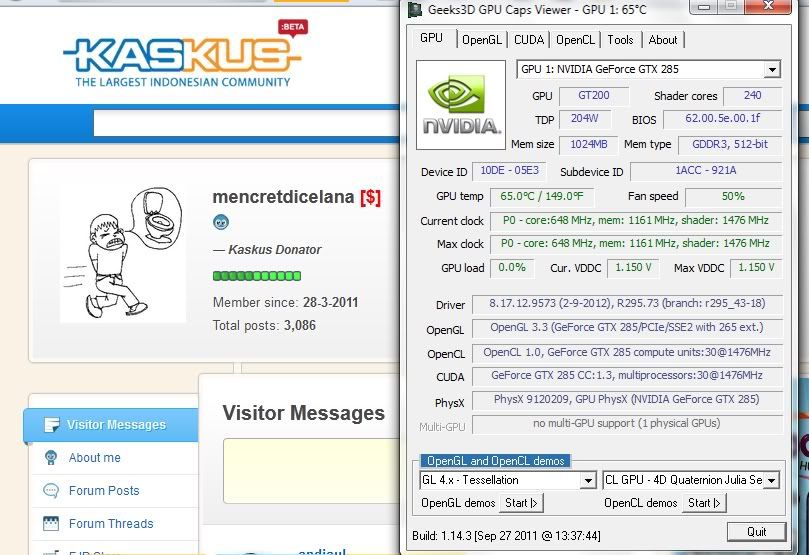Click the Max clock readout
Viewport: 809px width, 555px height.
coord(636,243)
